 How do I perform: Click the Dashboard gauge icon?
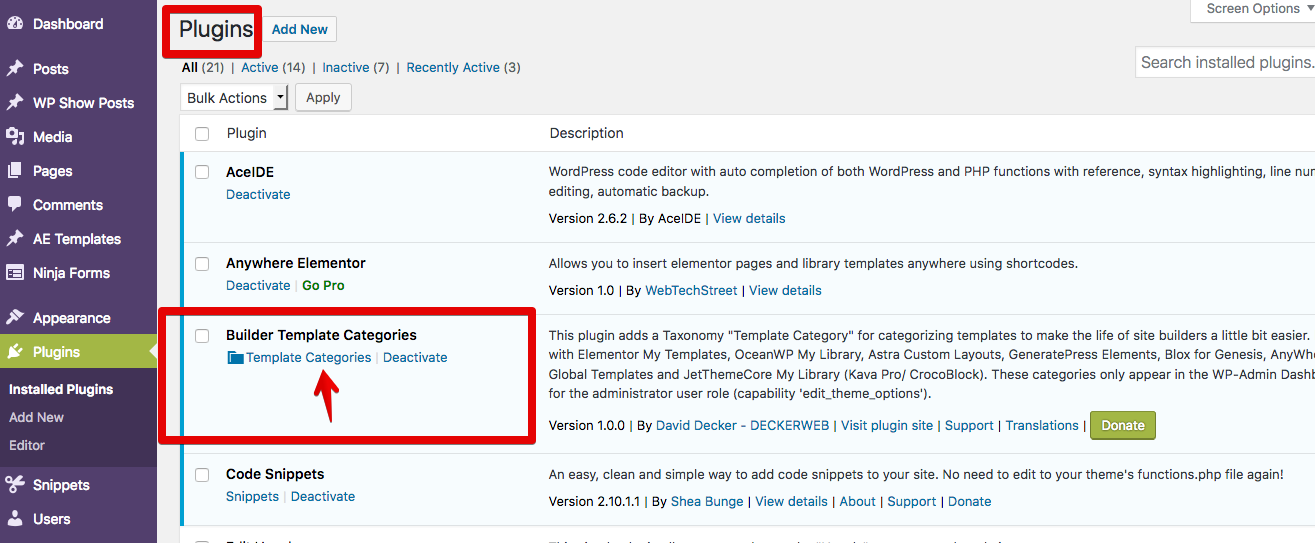(x=15, y=23)
